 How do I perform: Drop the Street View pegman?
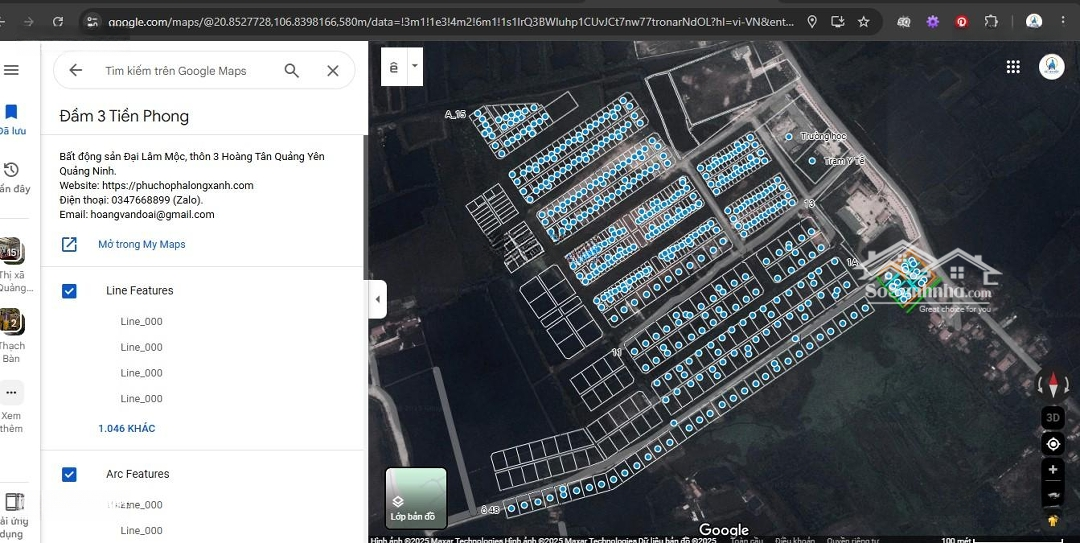coord(1052,520)
